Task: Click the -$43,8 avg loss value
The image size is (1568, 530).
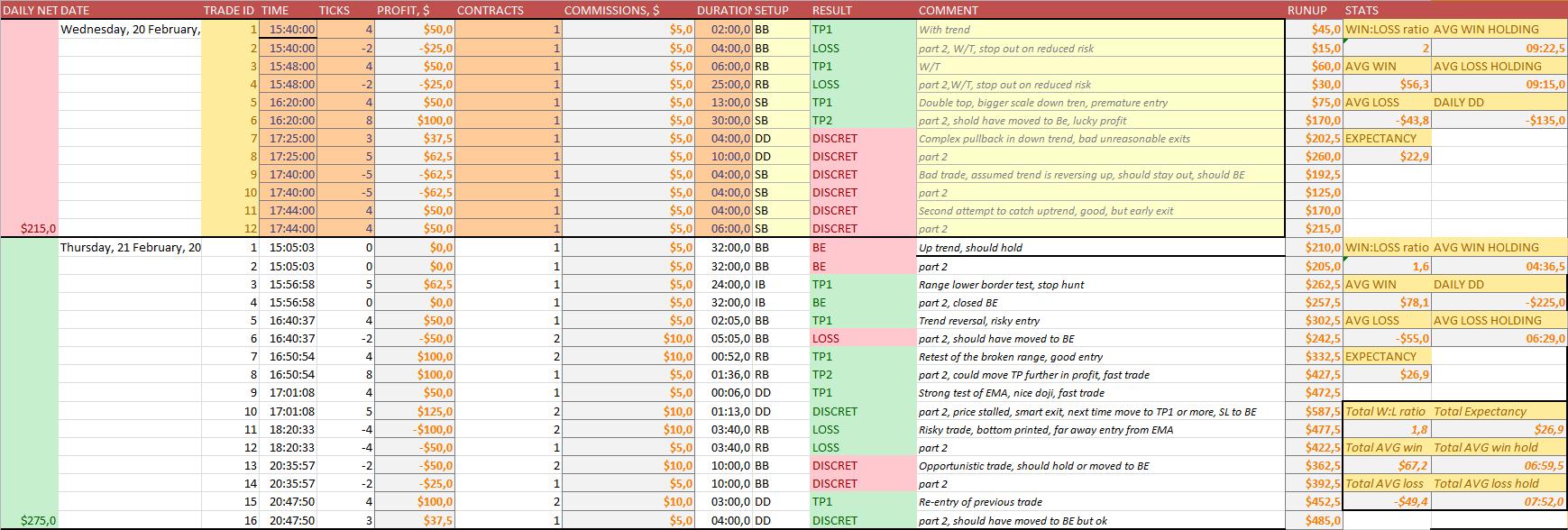Action: click(x=1387, y=120)
